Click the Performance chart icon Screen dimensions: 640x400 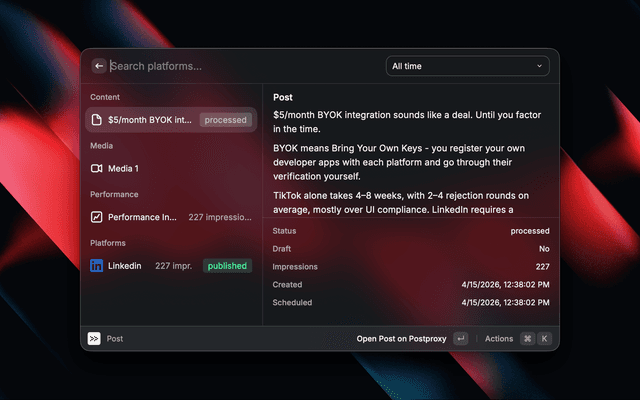[x=96, y=217]
